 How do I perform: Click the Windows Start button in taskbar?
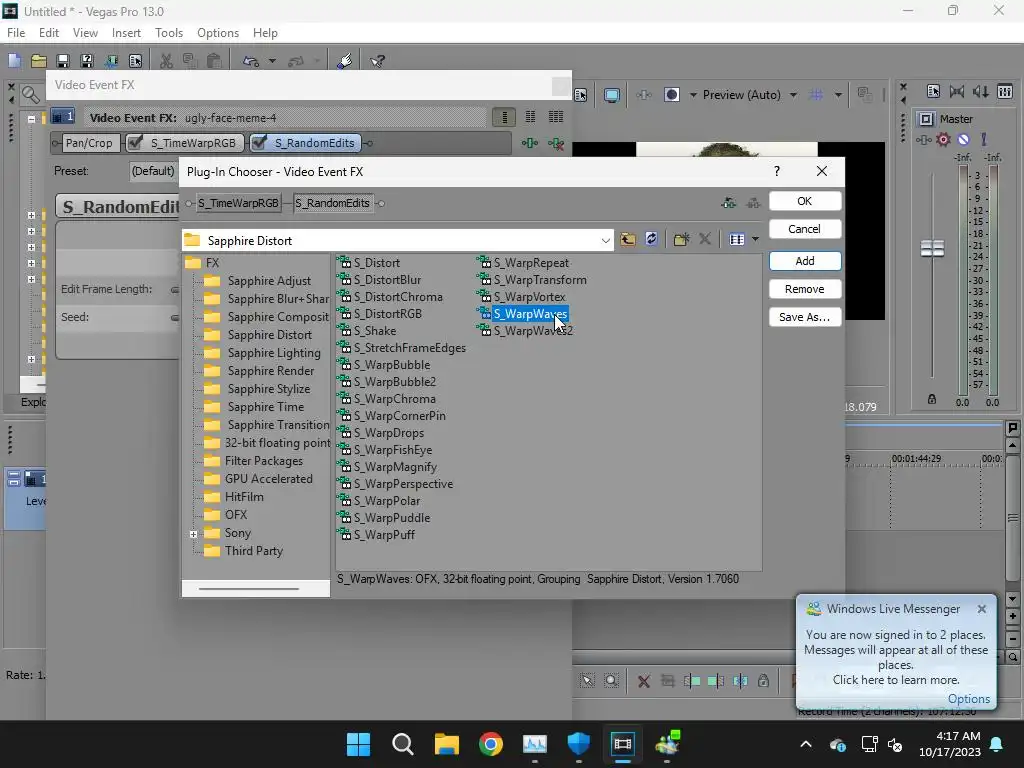[x=358, y=744]
